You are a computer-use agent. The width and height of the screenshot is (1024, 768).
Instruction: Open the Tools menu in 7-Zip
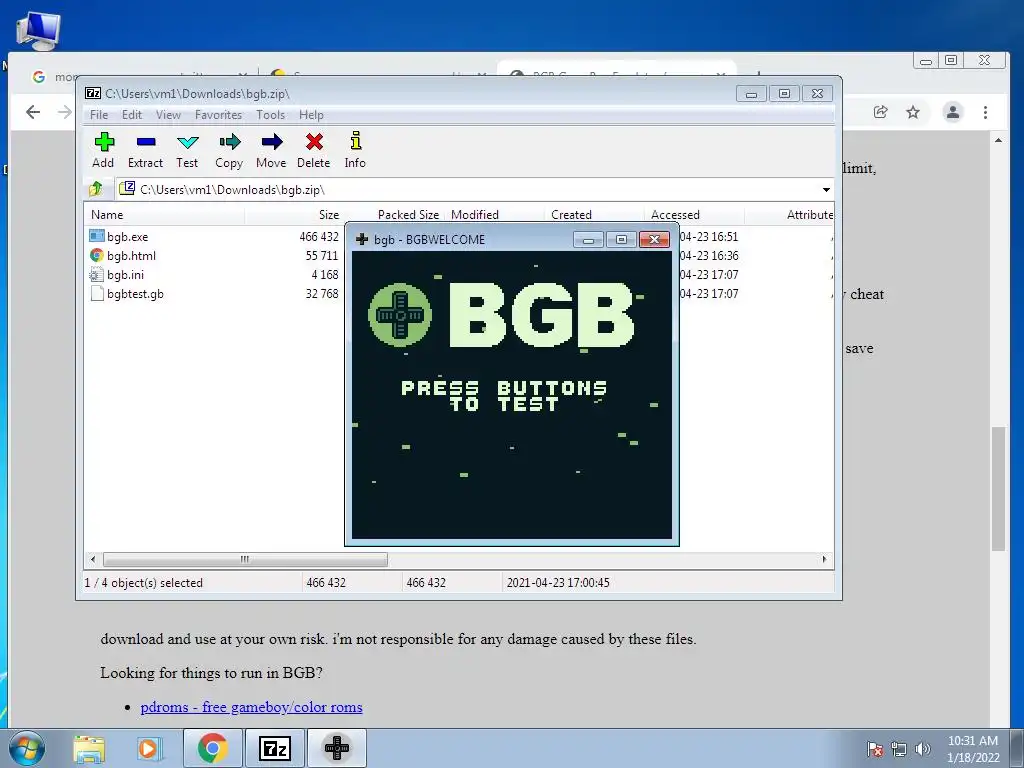[x=270, y=115]
